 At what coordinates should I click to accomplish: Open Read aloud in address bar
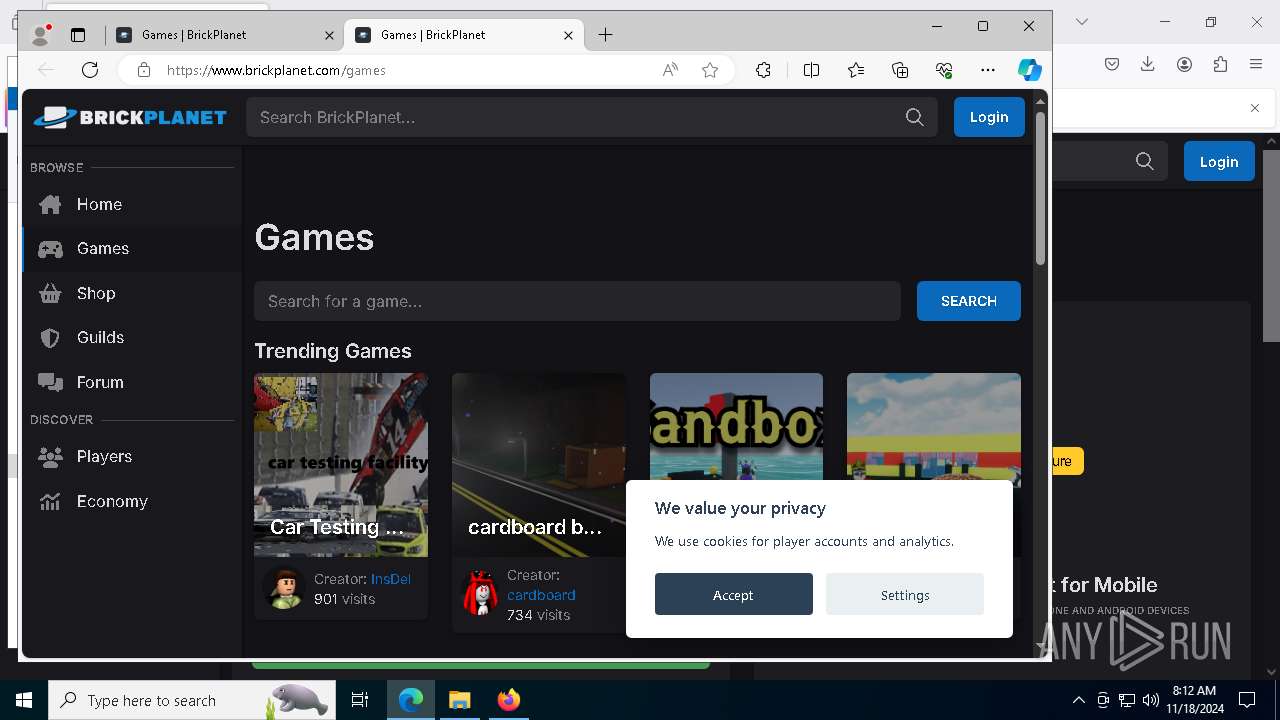pyautogui.click(x=670, y=70)
